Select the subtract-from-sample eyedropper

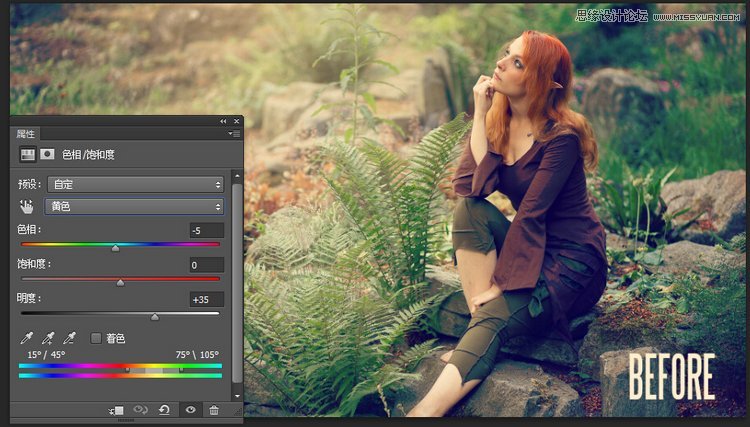click(69, 338)
